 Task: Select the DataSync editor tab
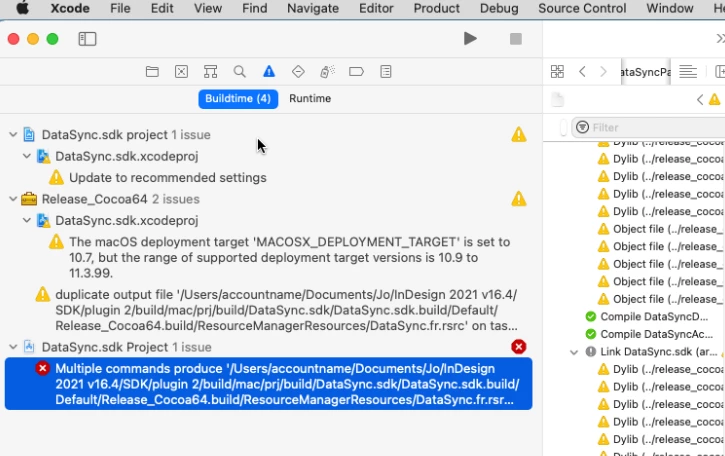click(645, 72)
